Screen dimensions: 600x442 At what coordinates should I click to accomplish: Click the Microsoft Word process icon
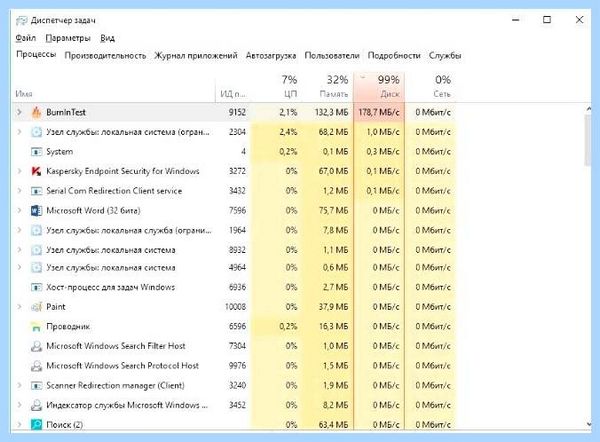tap(36, 210)
